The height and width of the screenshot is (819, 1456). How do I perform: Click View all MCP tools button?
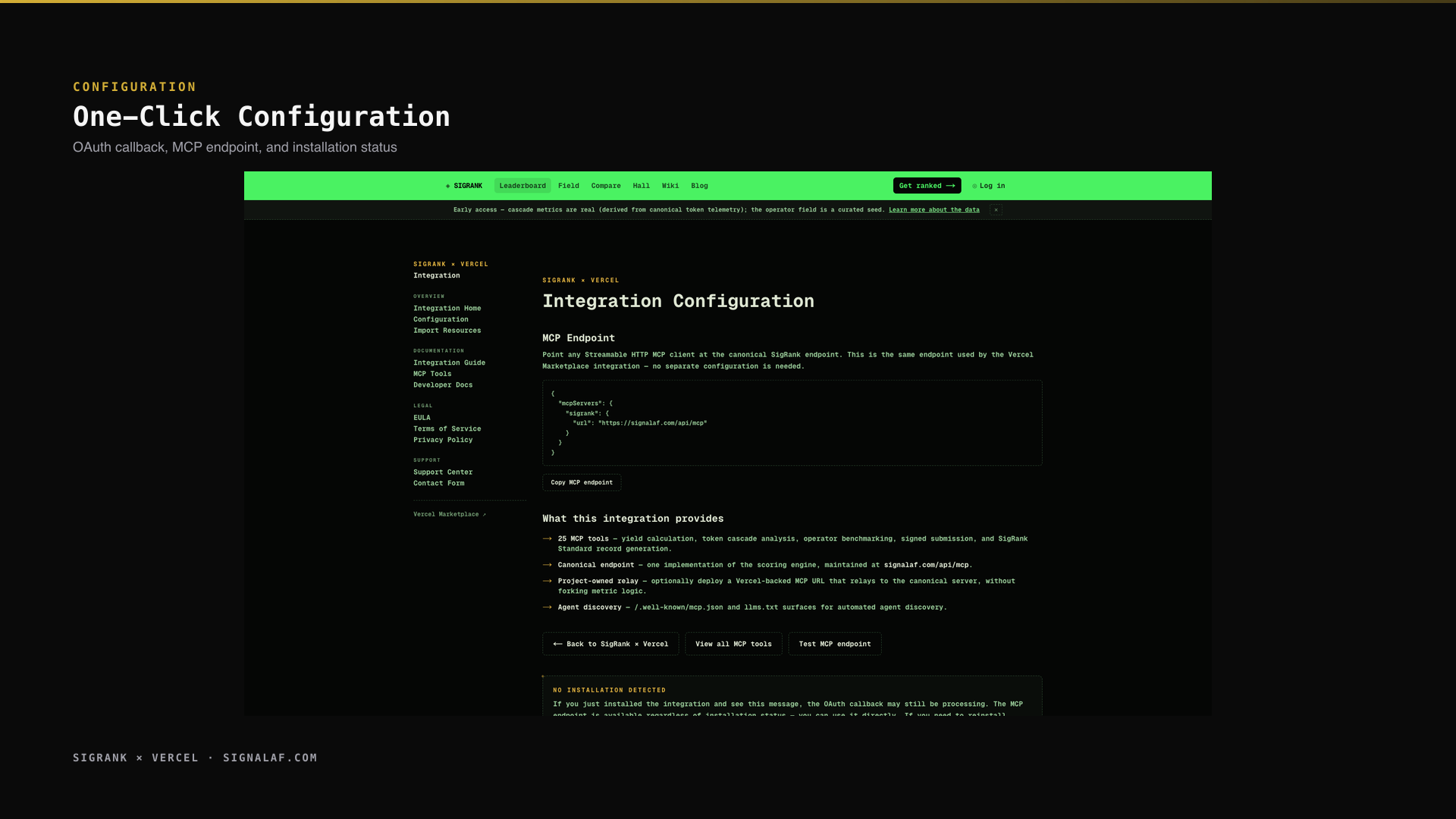tap(733, 644)
